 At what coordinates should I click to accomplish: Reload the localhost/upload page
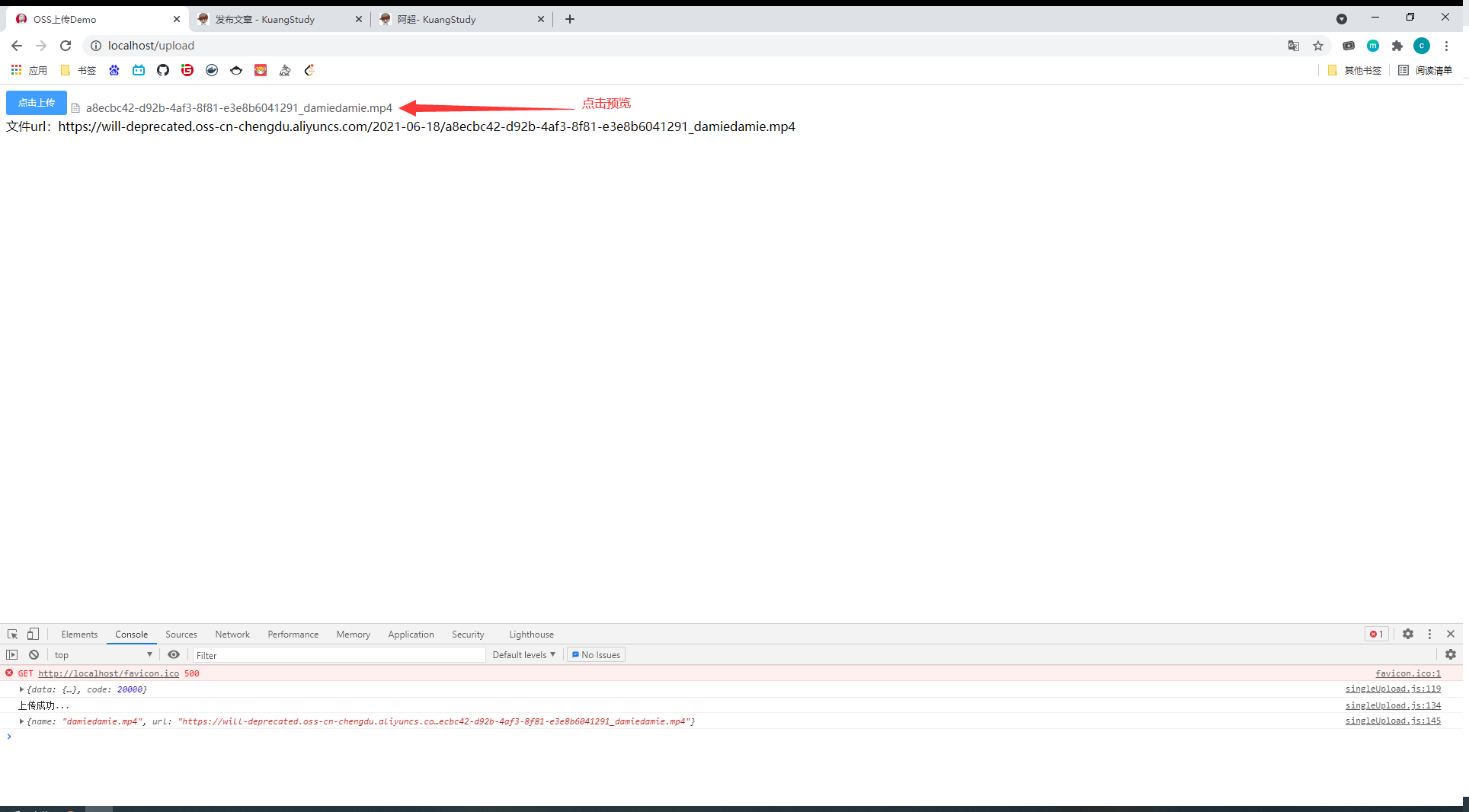(66, 46)
